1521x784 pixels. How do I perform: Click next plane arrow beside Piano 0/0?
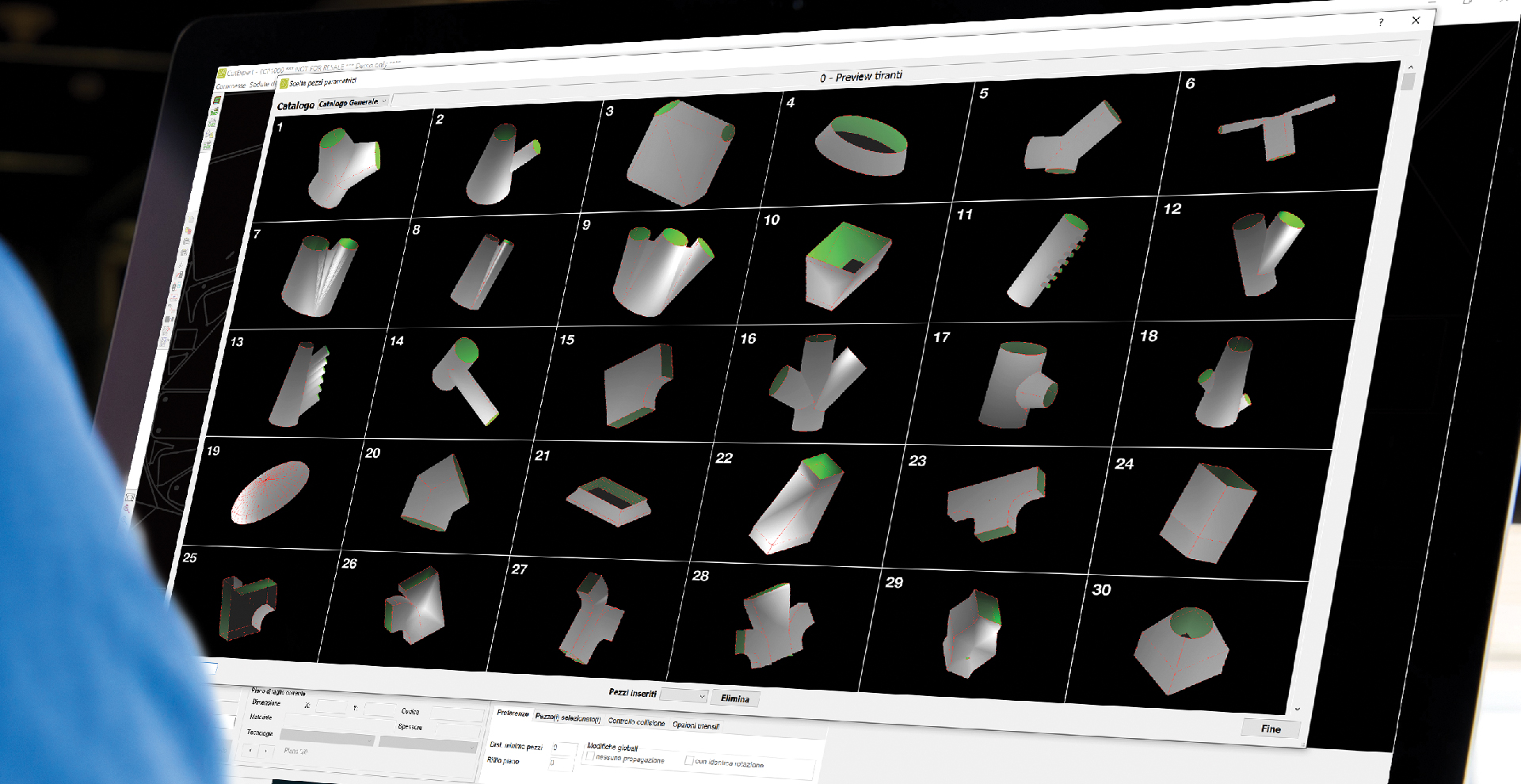coord(266,751)
